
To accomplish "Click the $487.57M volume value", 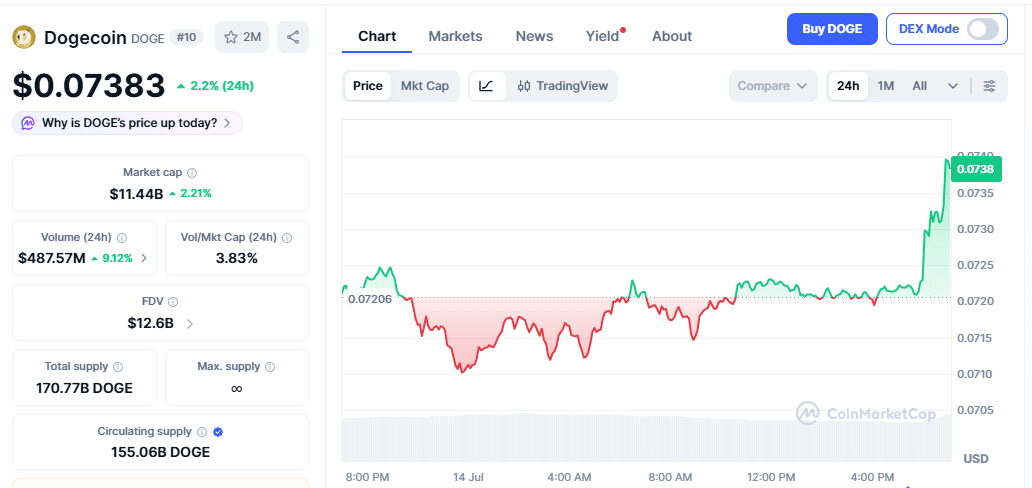I will coord(52,258).
